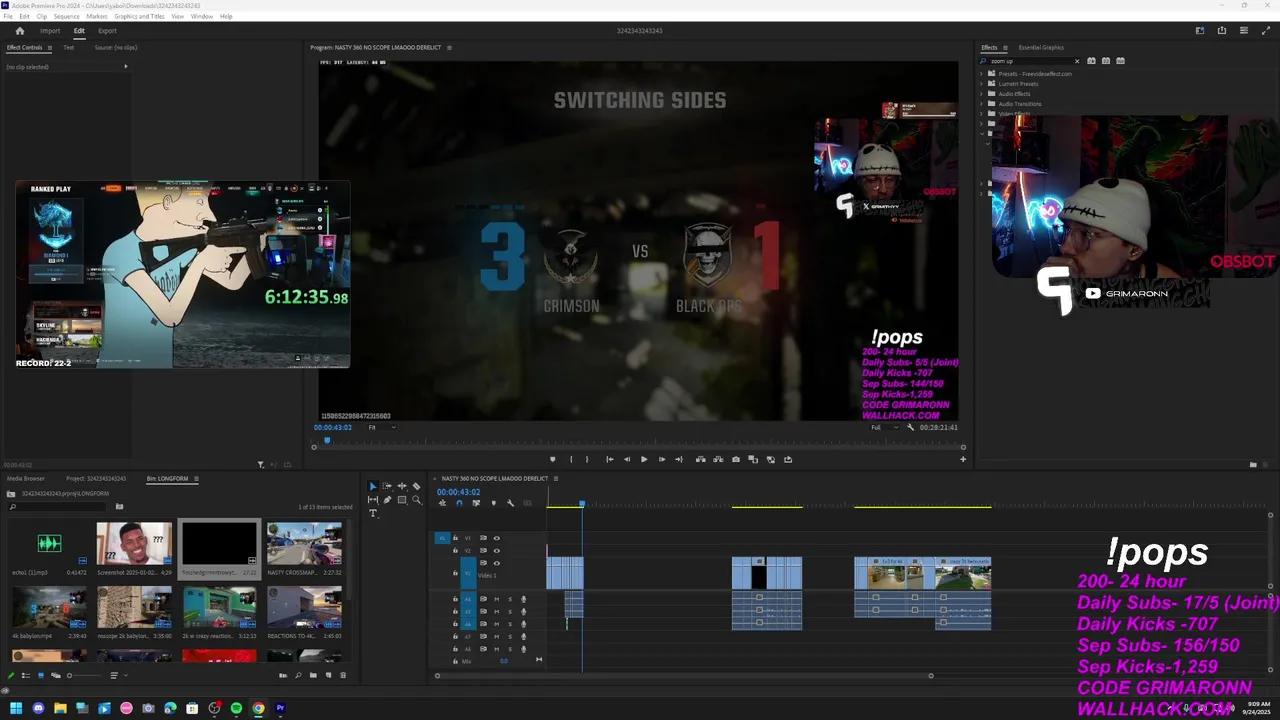Open Timeline Display Settings wrench
Viewport: 1280px width, 720px height.
[510, 503]
